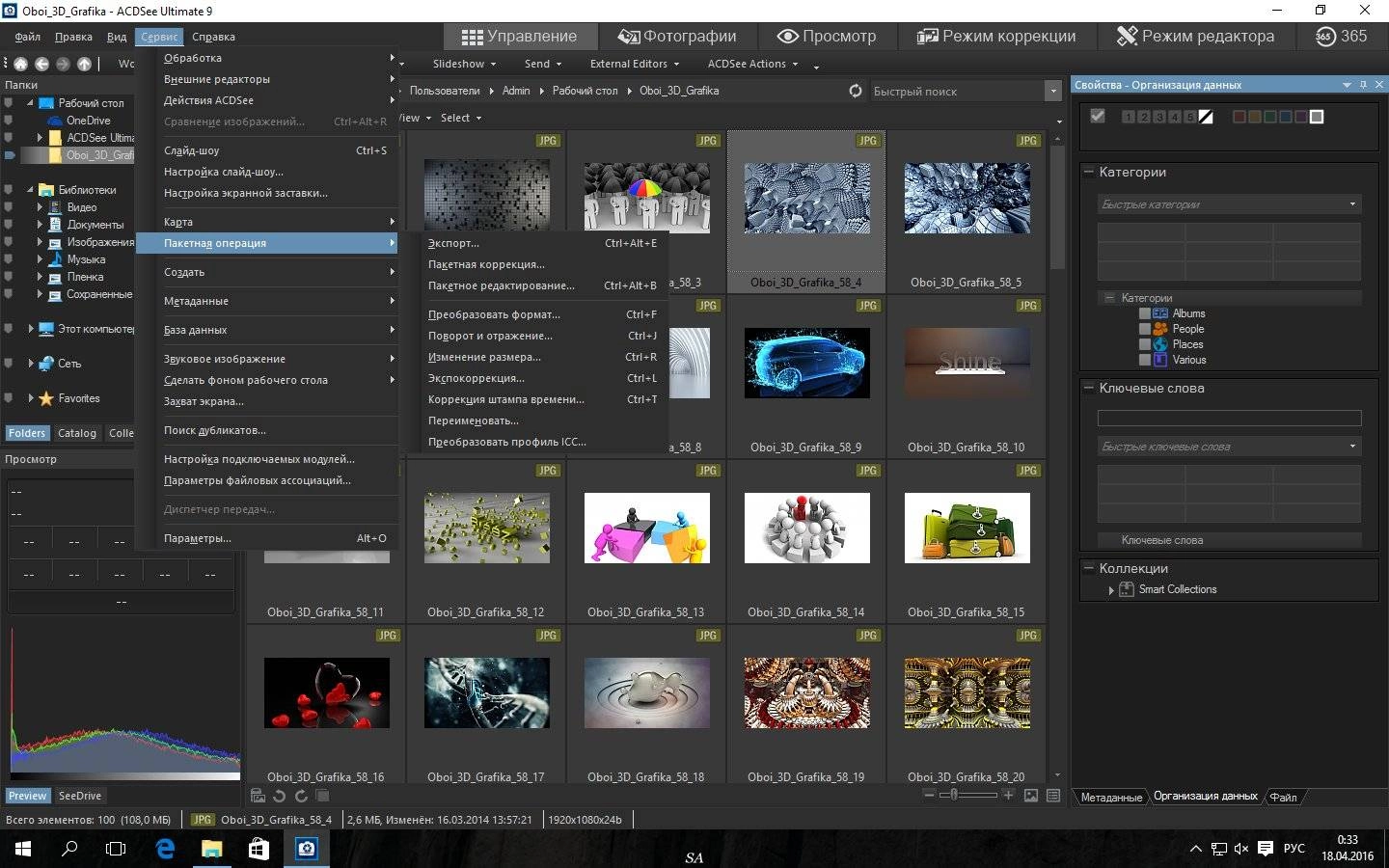Click the keywords text input field

(1229, 418)
